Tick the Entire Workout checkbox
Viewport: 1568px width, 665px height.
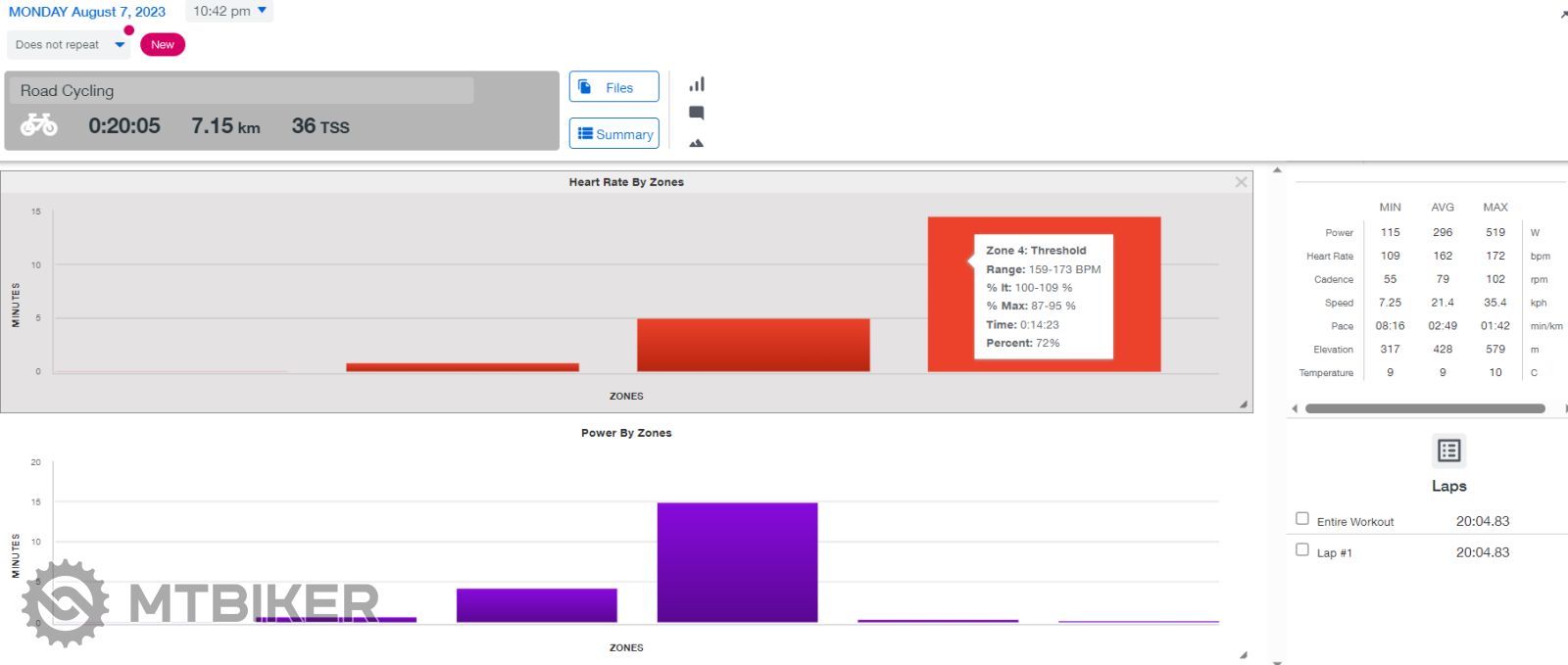[x=1302, y=519]
